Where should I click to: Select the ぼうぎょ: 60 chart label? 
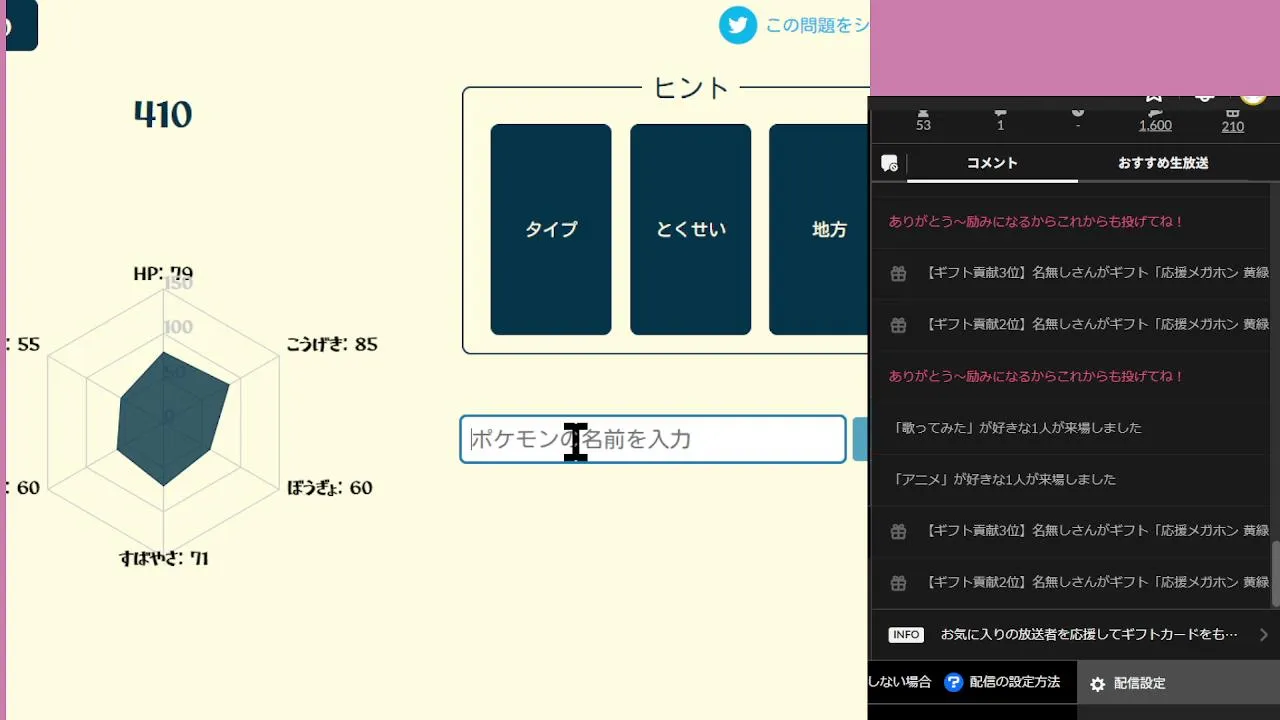[330, 488]
